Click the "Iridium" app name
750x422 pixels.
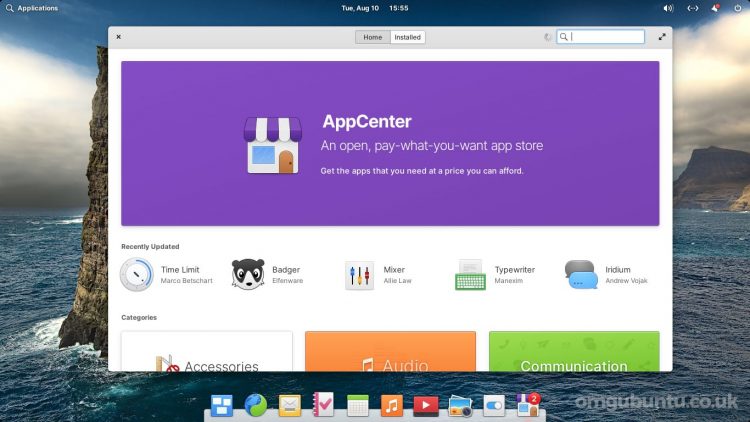click(x=618, y=270)
